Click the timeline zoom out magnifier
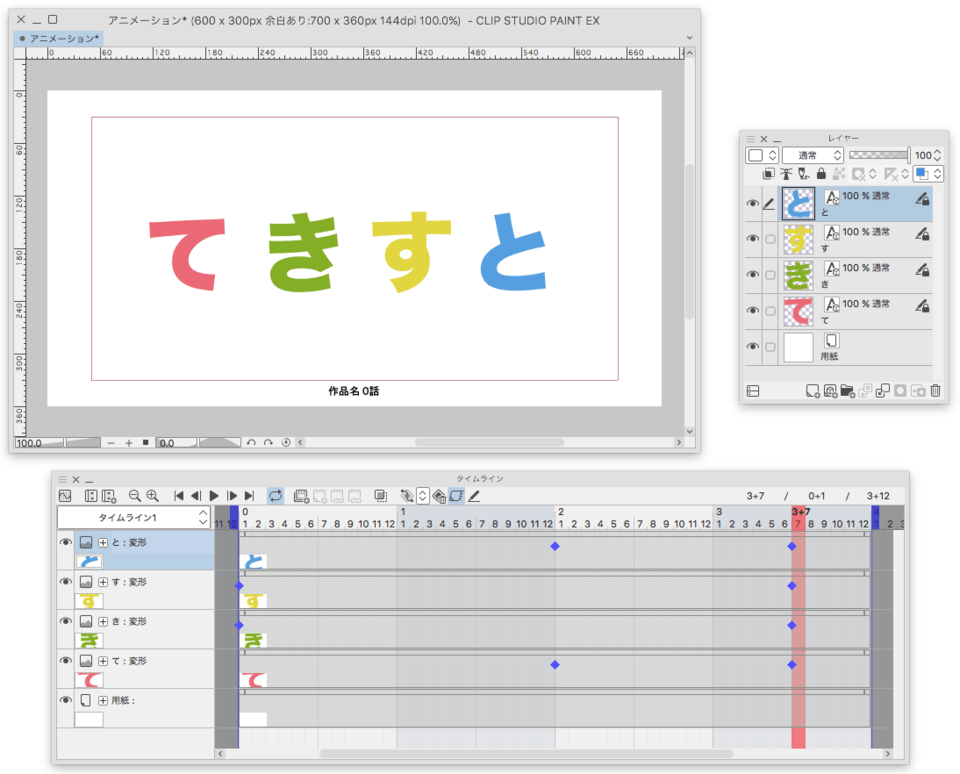 pos(135,496)
